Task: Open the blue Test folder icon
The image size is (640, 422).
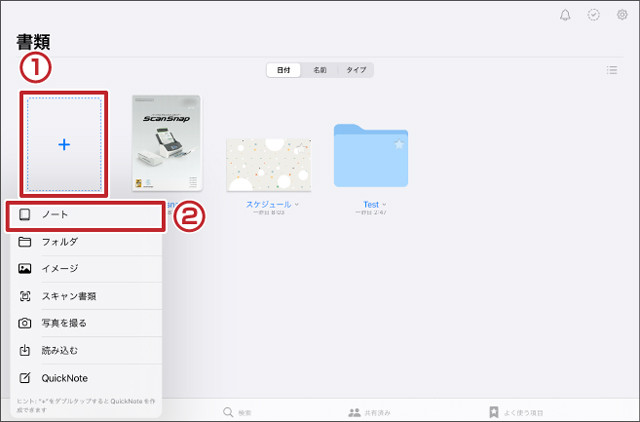Action: coord(369,157)
